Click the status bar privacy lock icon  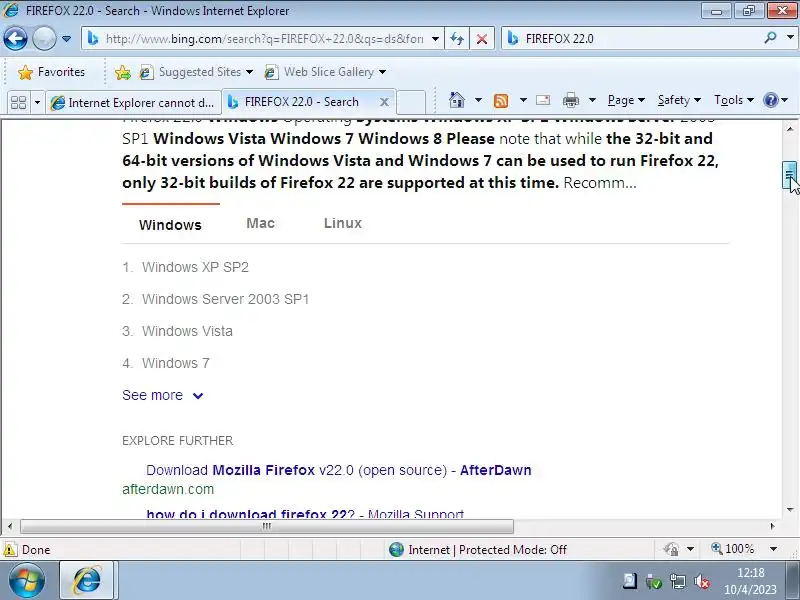pyautogui.click(x=671, y=549)
